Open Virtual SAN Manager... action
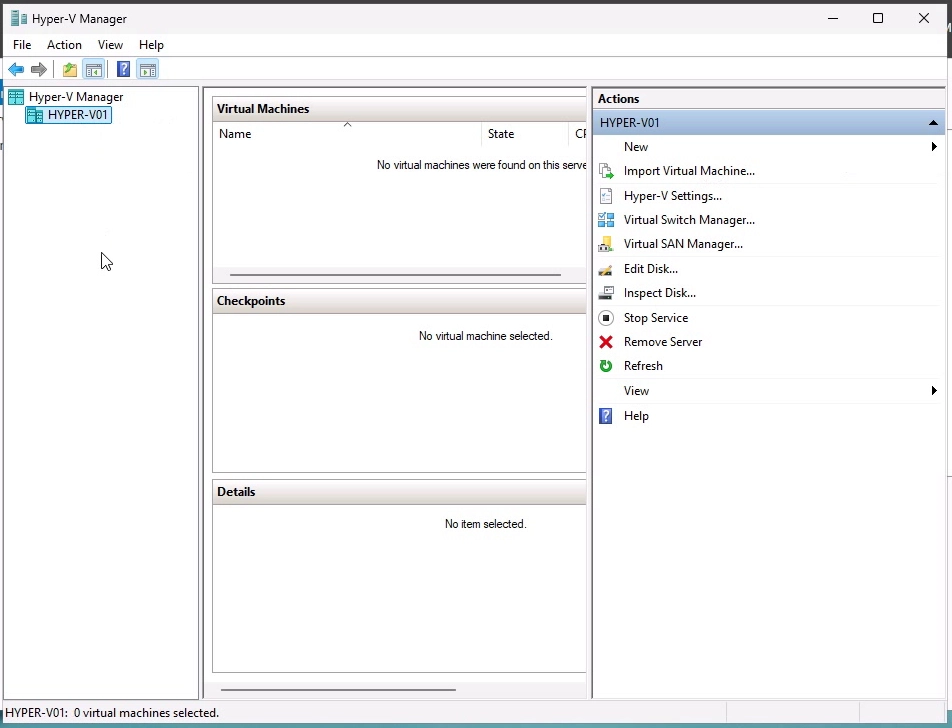 683,244
